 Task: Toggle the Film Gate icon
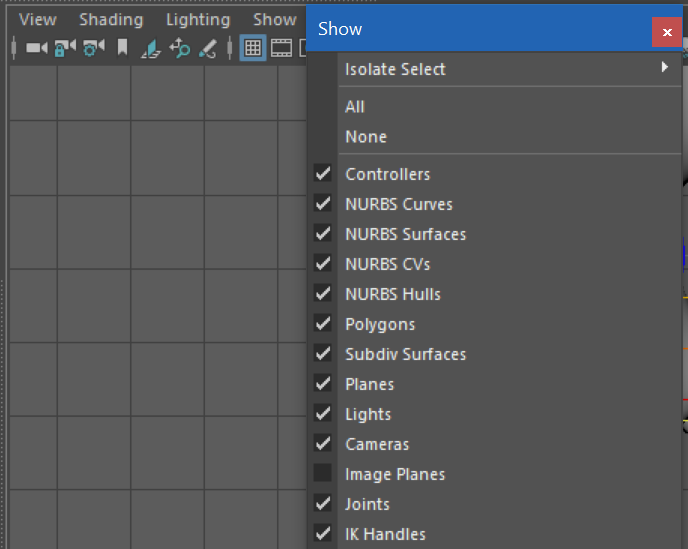(281, 48)
